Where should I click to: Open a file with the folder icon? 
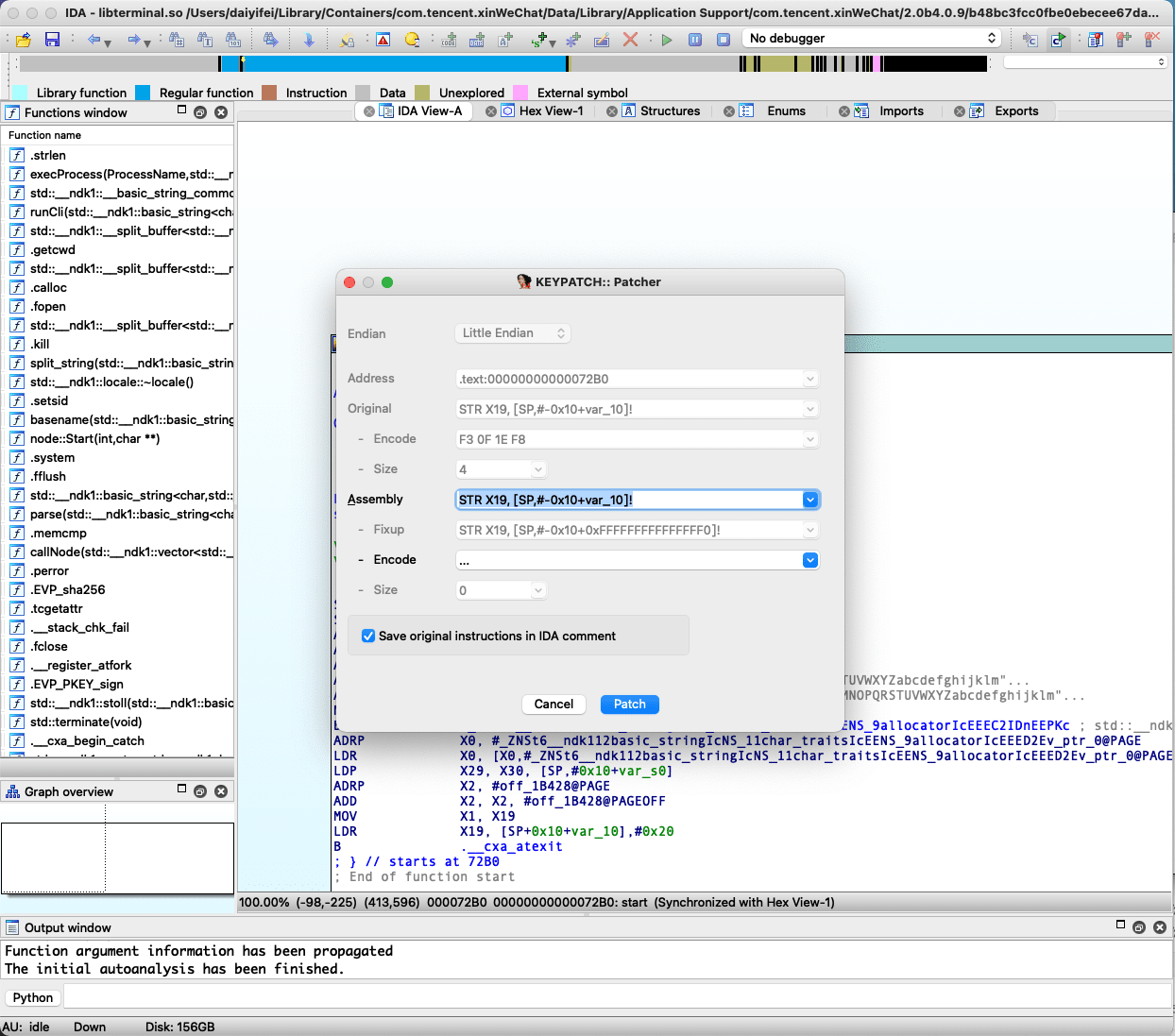pyautogui.click(x=24, y=40)
